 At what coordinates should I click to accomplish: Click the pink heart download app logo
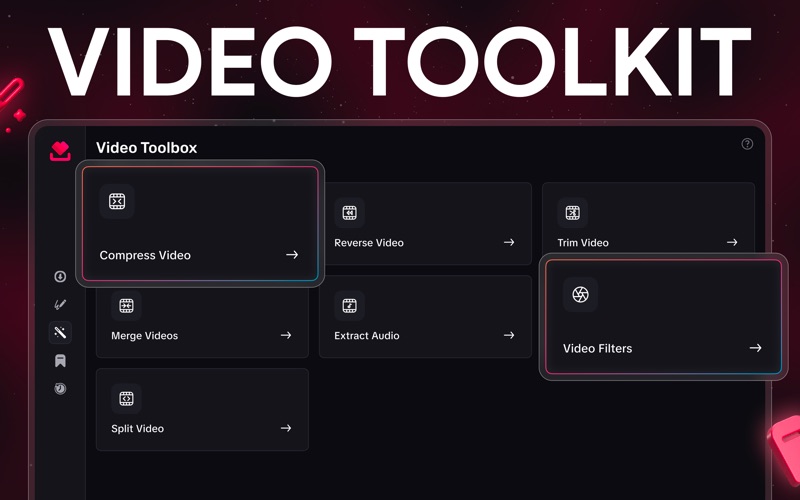point(60,151)
